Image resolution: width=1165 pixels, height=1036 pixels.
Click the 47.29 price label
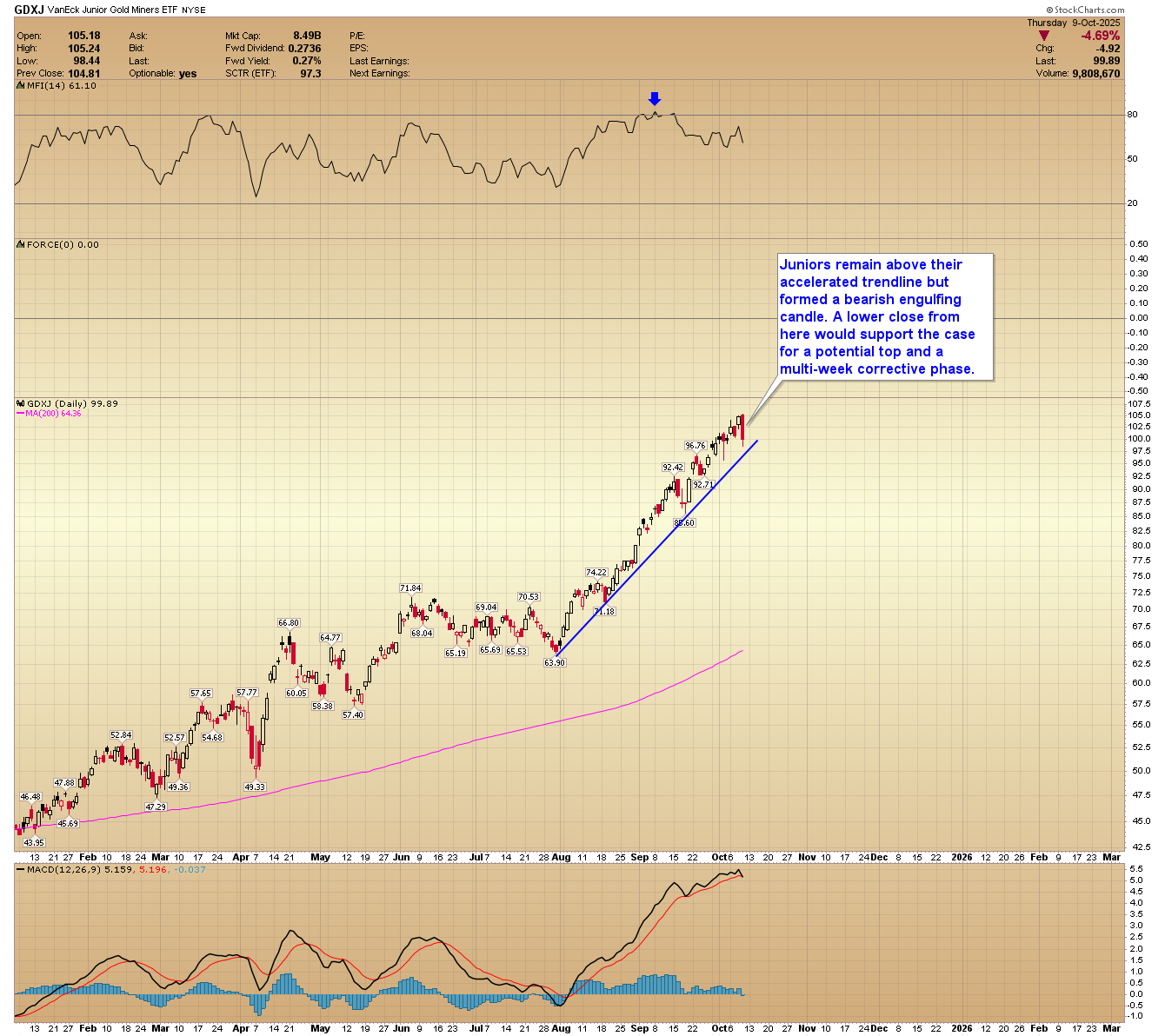pyautogui.click(x=156, y=807)
